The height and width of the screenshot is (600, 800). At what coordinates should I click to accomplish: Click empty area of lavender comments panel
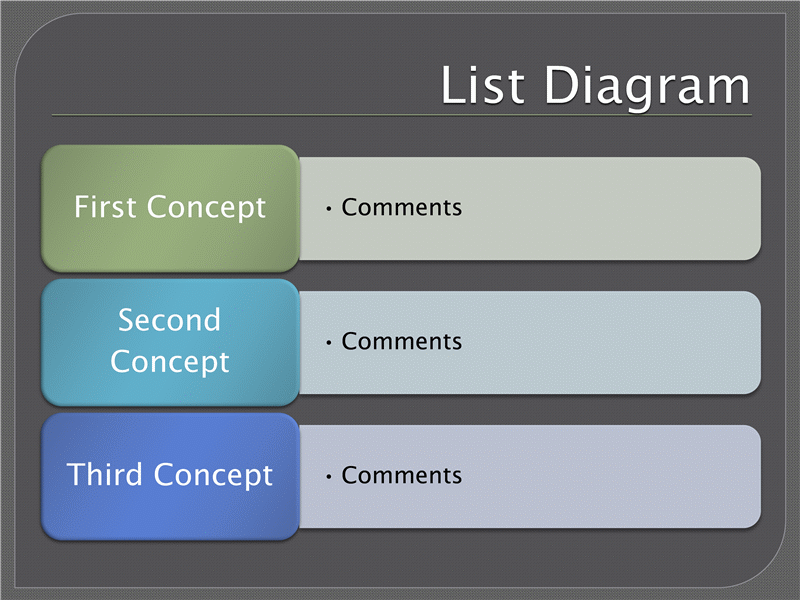pyautogui.click(x=612, y=477)
